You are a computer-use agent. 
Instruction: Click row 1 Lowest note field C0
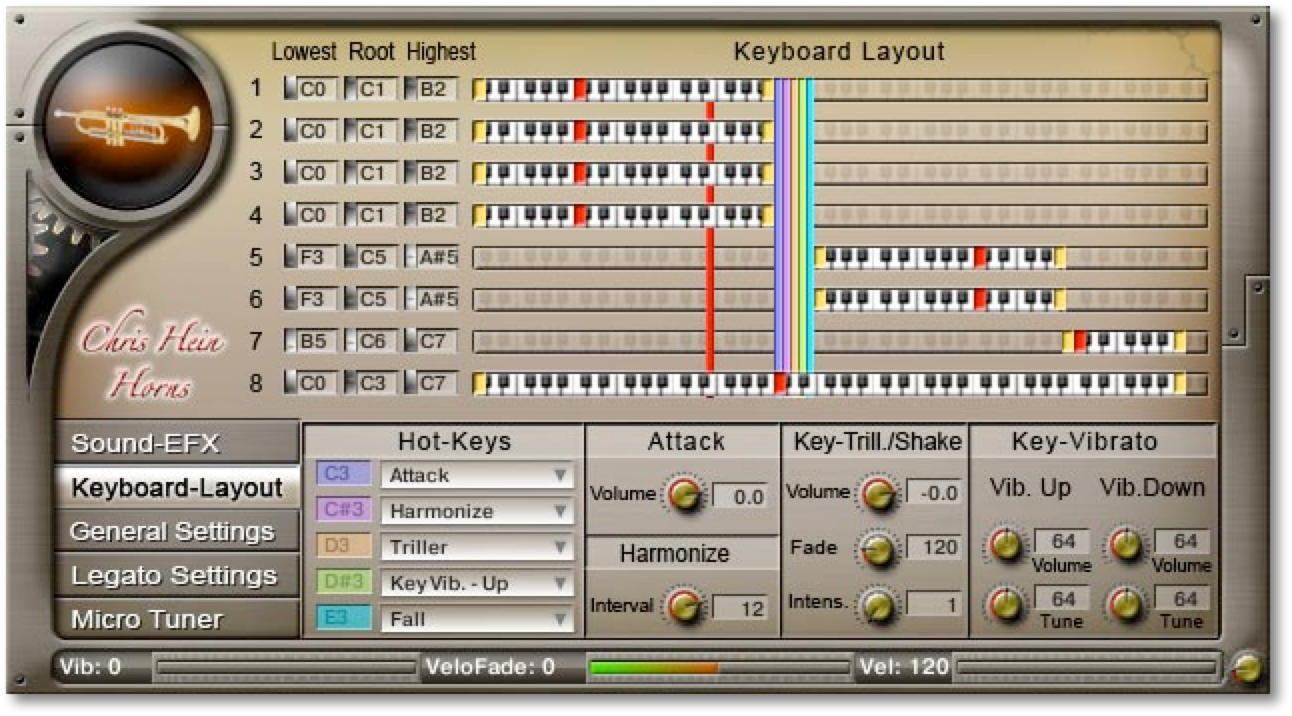313,89
